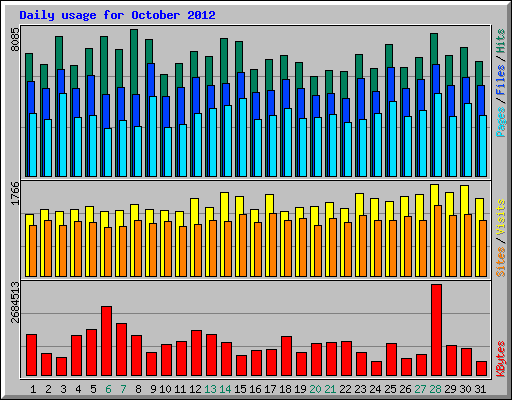Select day 28 on the x-axis

(435, 389)
